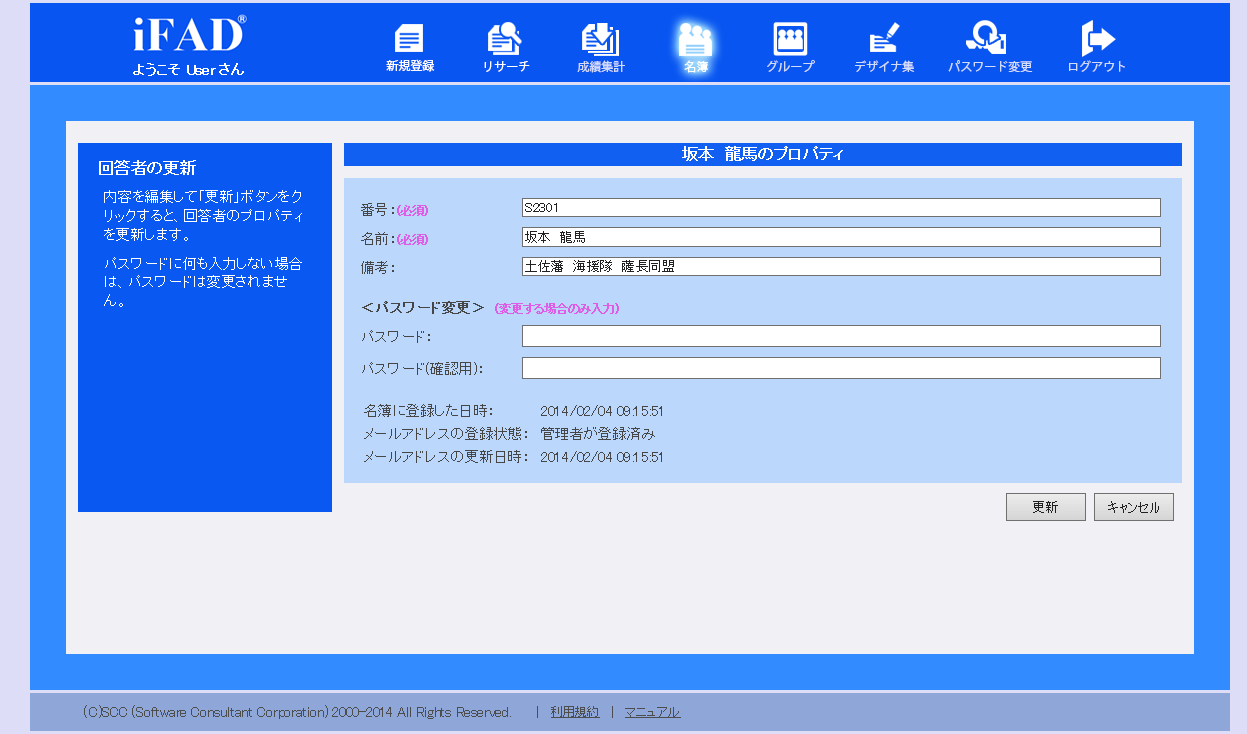
Task: Click the パスワード確認用 confirmation field
Action: (x=840, y=367)
